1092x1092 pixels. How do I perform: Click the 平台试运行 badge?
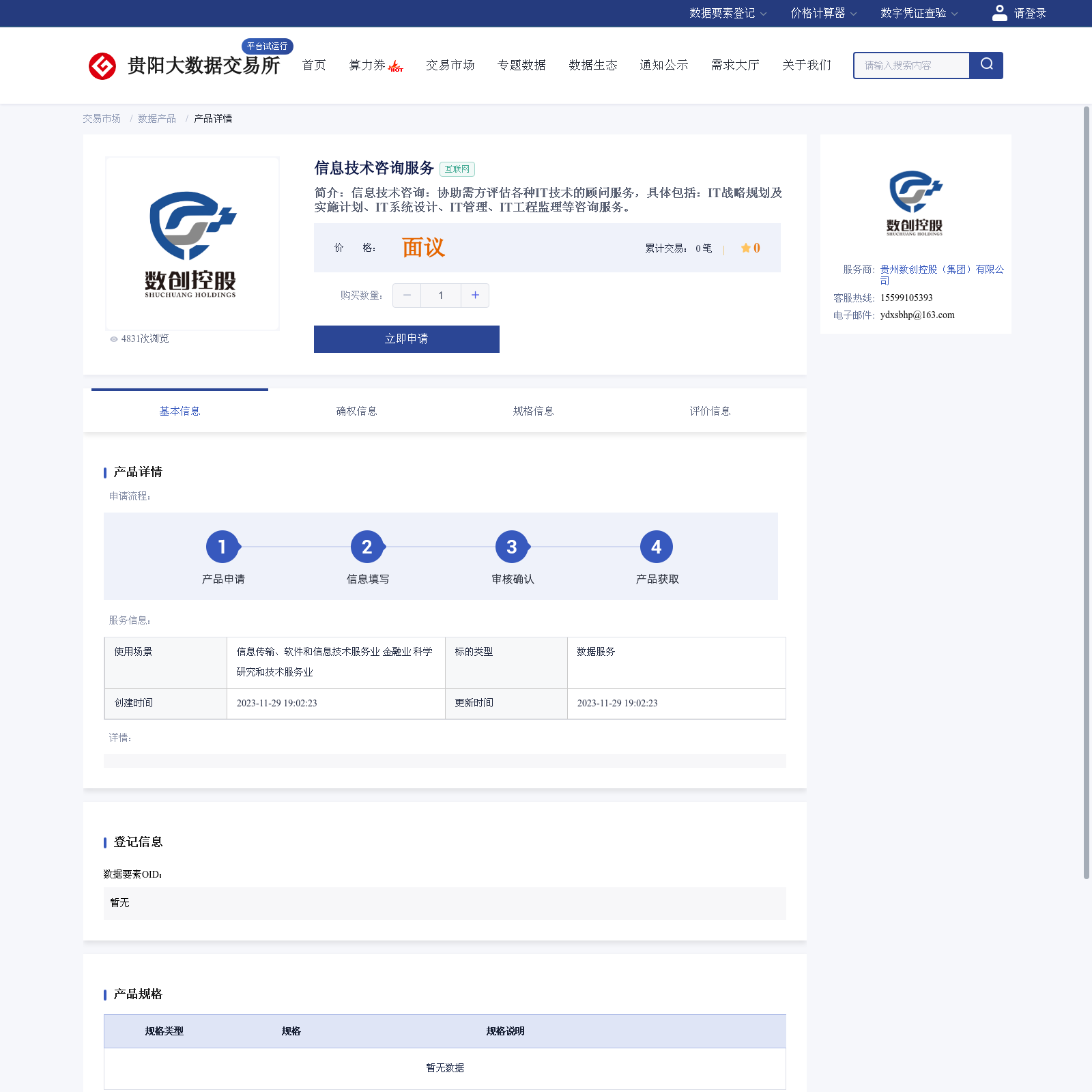tap(268, 46)
